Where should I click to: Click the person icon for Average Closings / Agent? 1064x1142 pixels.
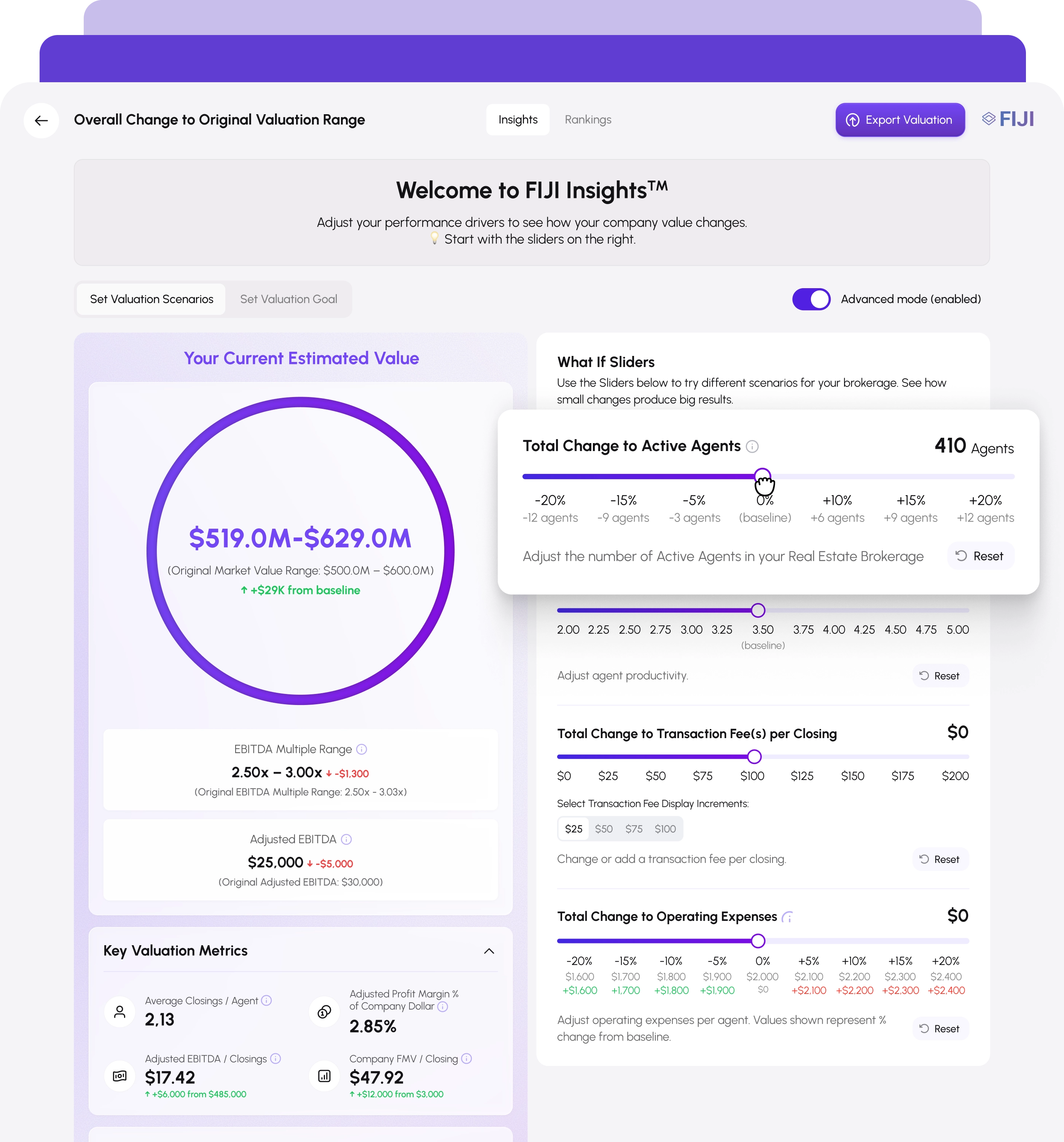(x=119, y=1011)
